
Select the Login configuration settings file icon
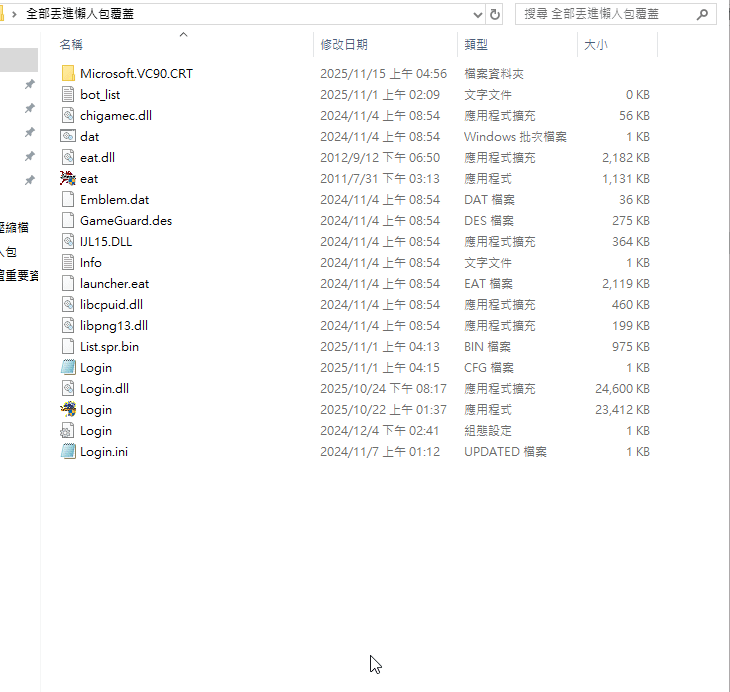(68, 430)
